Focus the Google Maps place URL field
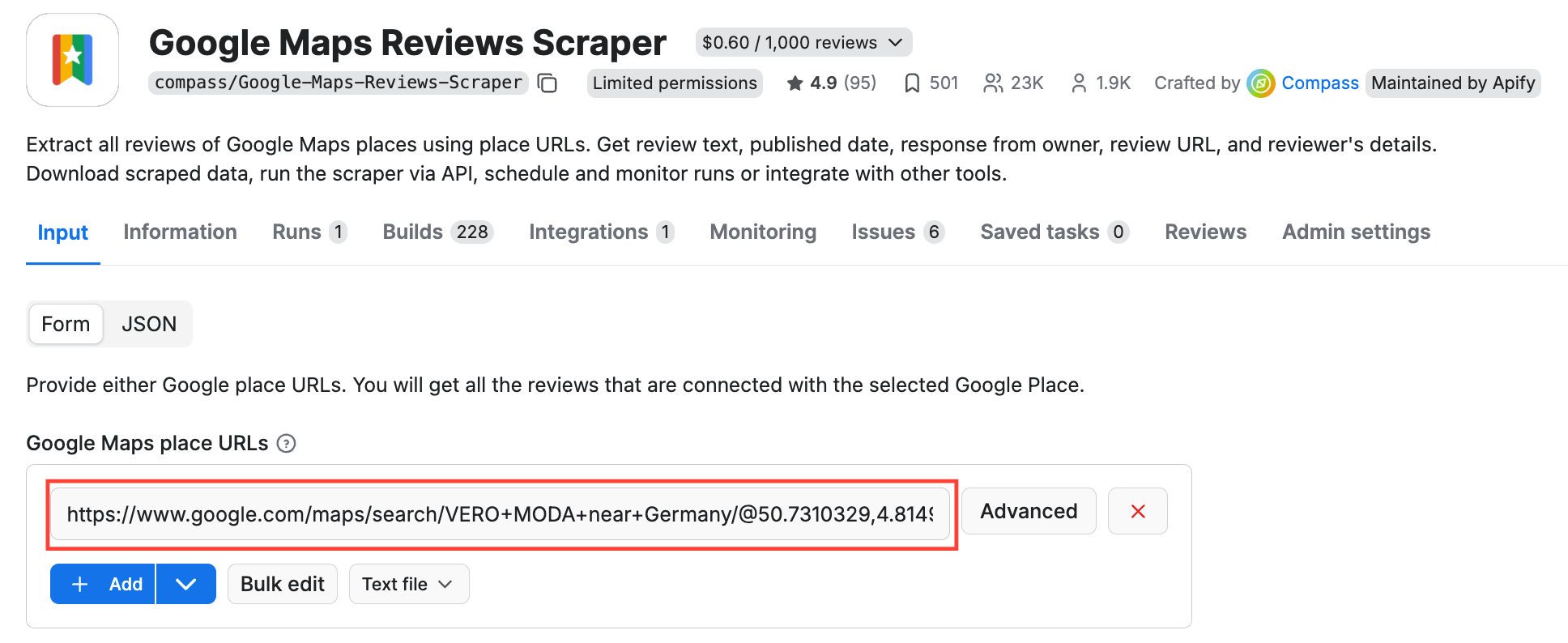 coord(500,513)
